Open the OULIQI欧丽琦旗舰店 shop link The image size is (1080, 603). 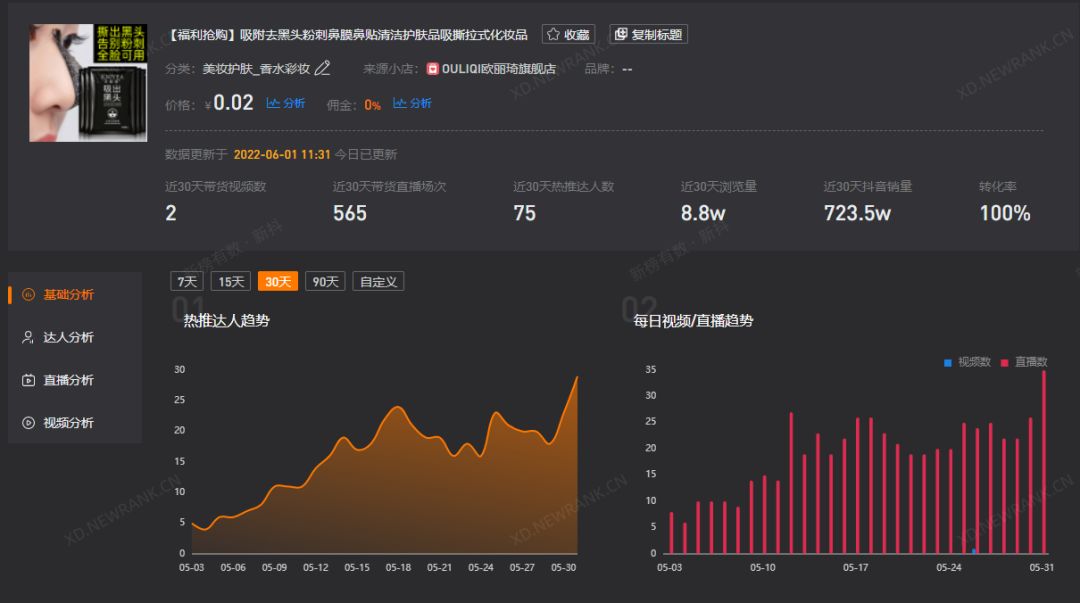(498, 69)
